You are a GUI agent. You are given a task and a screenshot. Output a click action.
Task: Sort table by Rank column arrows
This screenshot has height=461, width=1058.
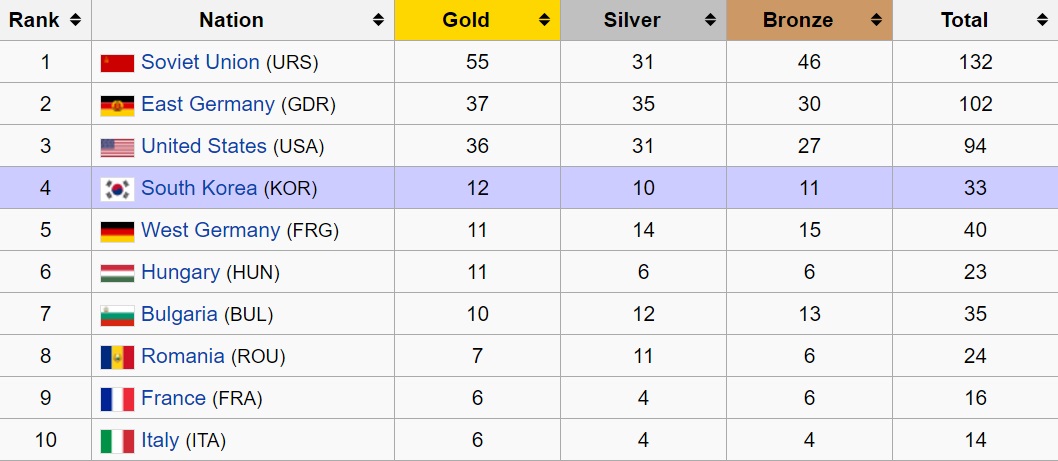coord(75,20)
